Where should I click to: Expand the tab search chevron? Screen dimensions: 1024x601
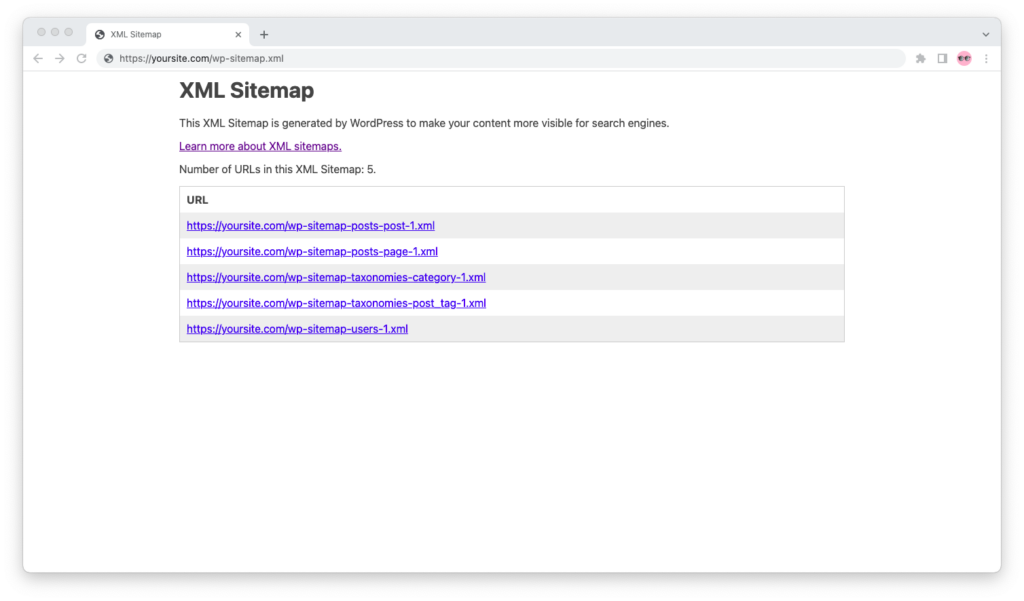tap(986, 35)
